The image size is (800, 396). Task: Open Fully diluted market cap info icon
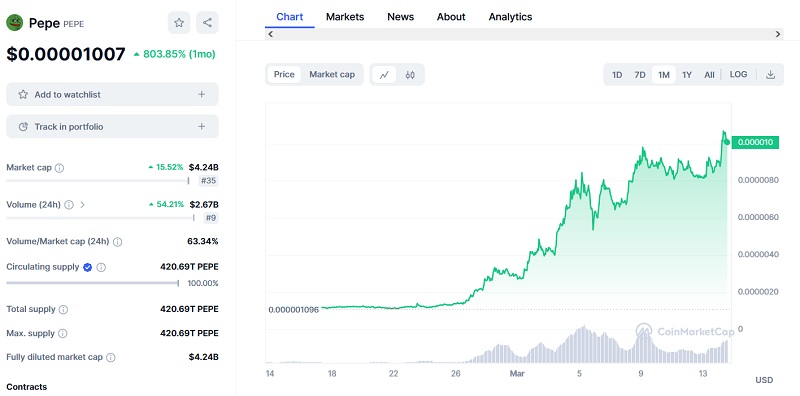tap(111, 358)
